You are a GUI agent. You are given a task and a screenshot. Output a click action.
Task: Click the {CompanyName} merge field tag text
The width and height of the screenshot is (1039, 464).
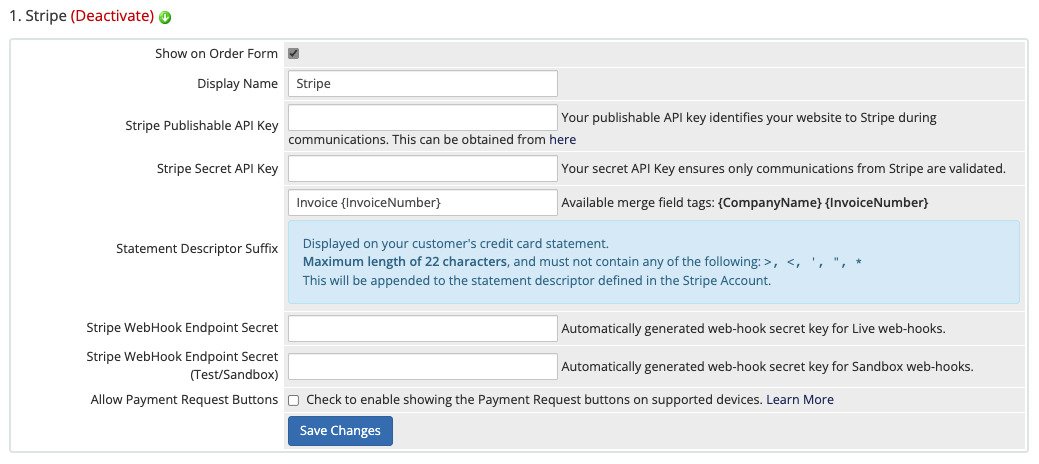tap(769, 203)
